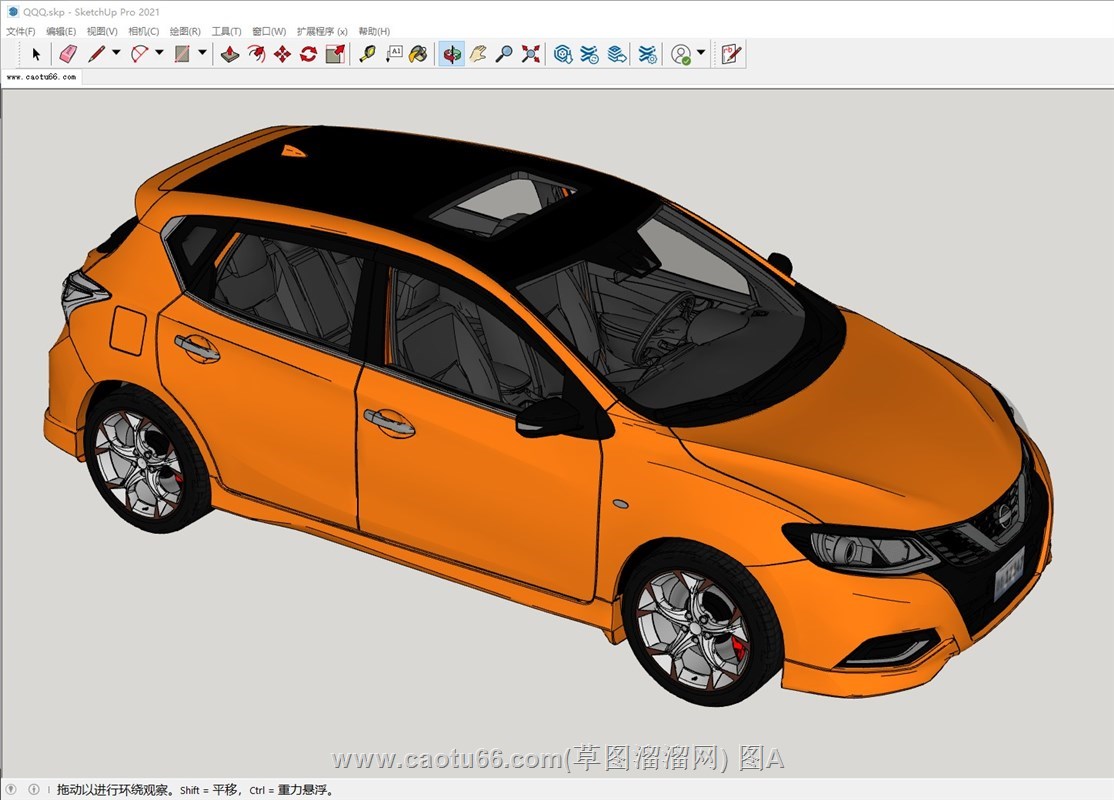Choose the Move tool with red arrows
The image size is (1114, 800).
pyautogui.click(x=282, y=54)
